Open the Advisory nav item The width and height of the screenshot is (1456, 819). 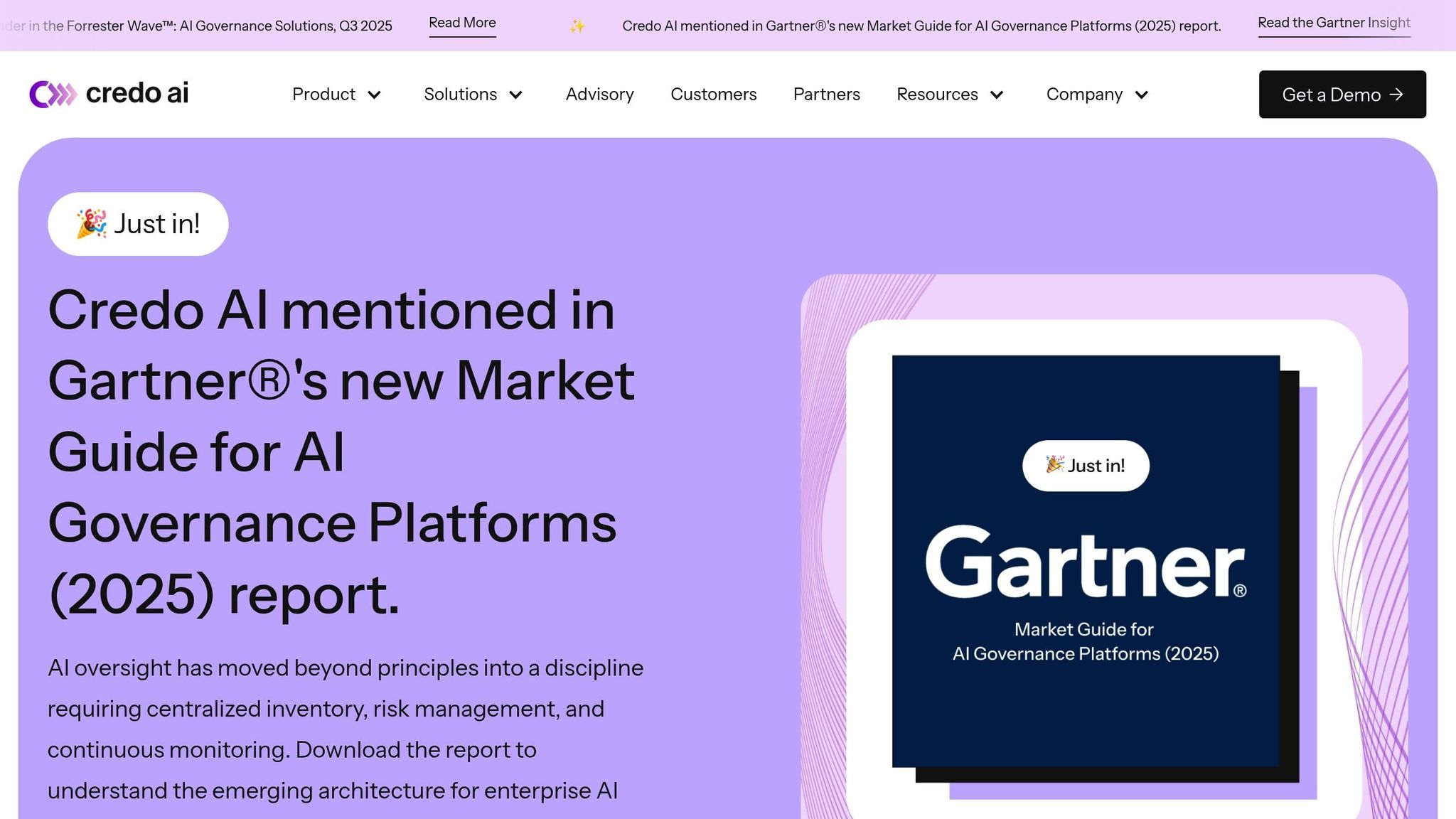[x=599, y=95]
